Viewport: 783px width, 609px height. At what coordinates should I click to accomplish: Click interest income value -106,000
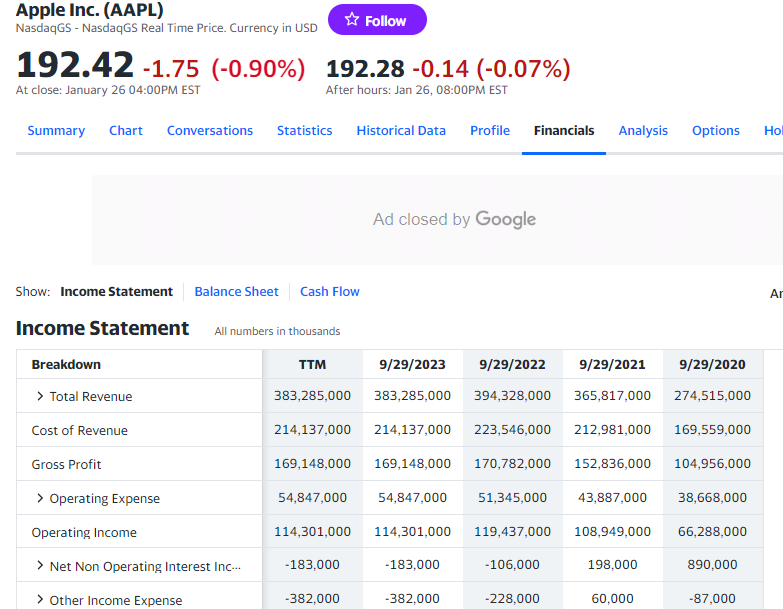pyautogui.click(x=512, y=565)
